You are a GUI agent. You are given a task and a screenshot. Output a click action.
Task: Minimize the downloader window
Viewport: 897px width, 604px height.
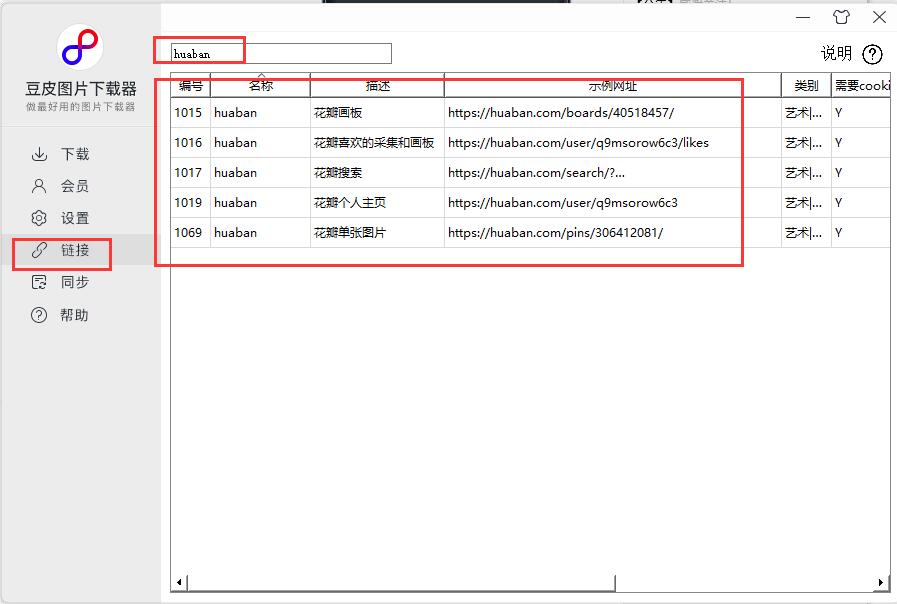click(803, 17)
